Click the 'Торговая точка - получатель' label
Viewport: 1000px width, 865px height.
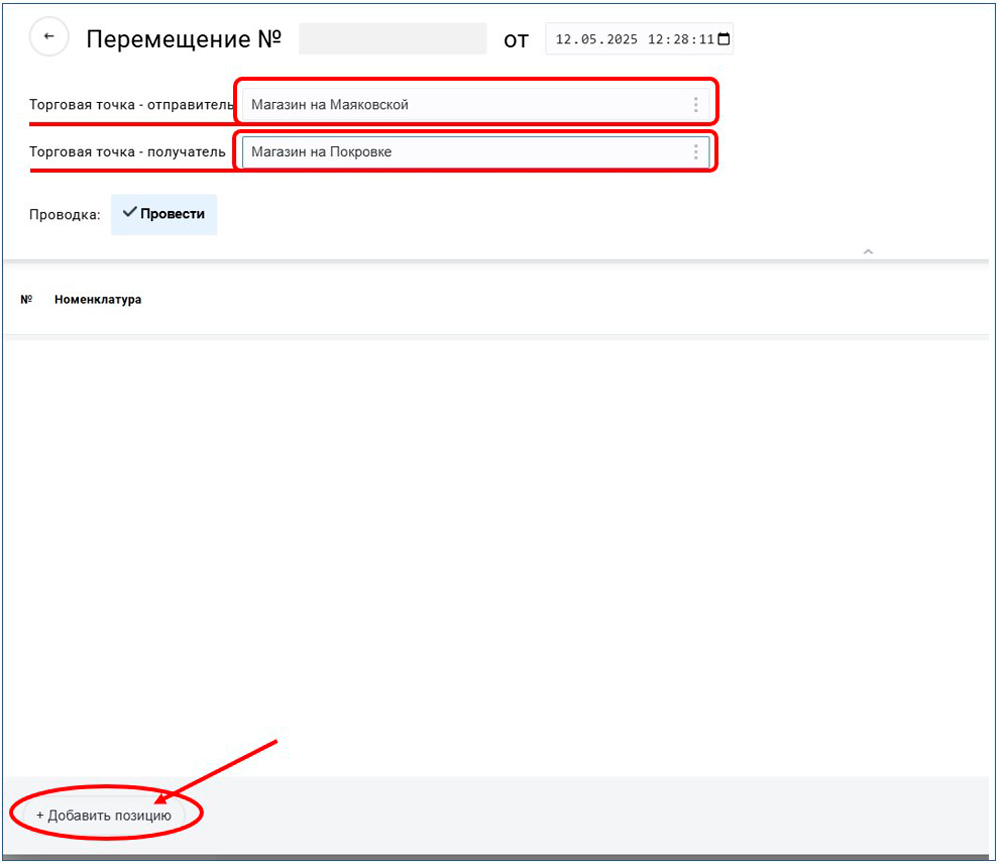127,152
